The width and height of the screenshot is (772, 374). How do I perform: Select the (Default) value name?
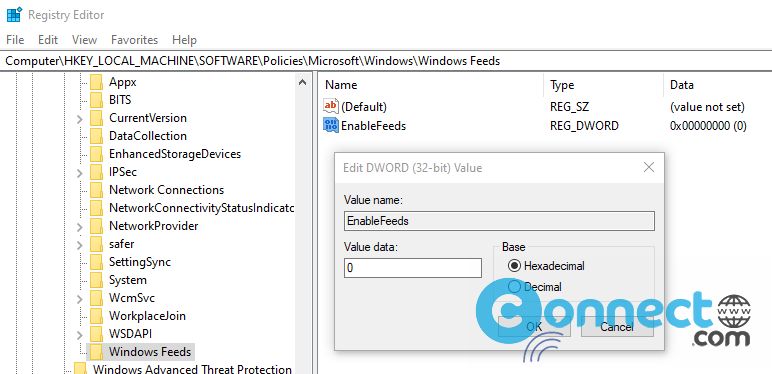[364, 107]
